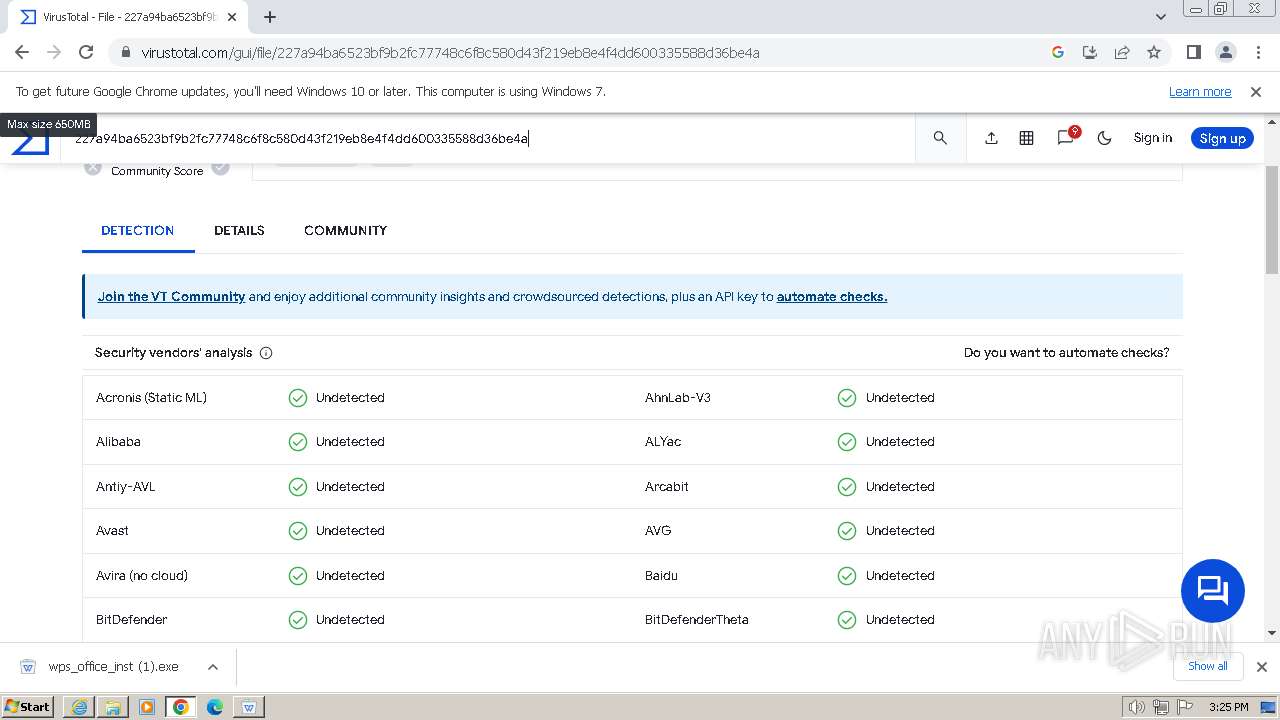Click the browser Forward arrow
1280x720 pixels.
pos(54,52)
